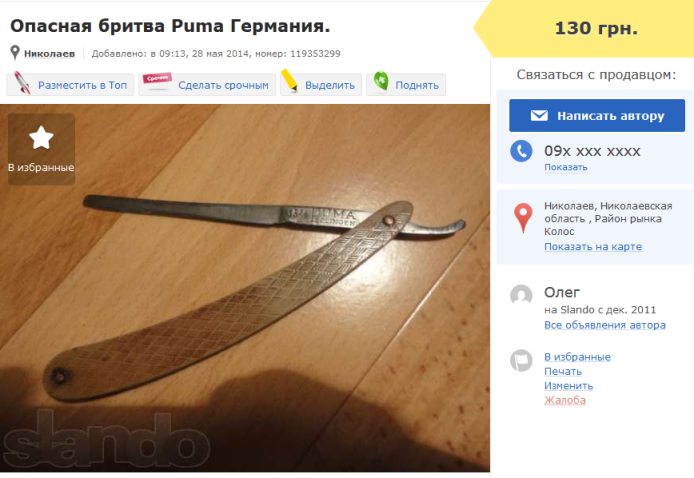The image size is (694, 478).
Task: Click the red map pin icon
Action: coord(523,218)
